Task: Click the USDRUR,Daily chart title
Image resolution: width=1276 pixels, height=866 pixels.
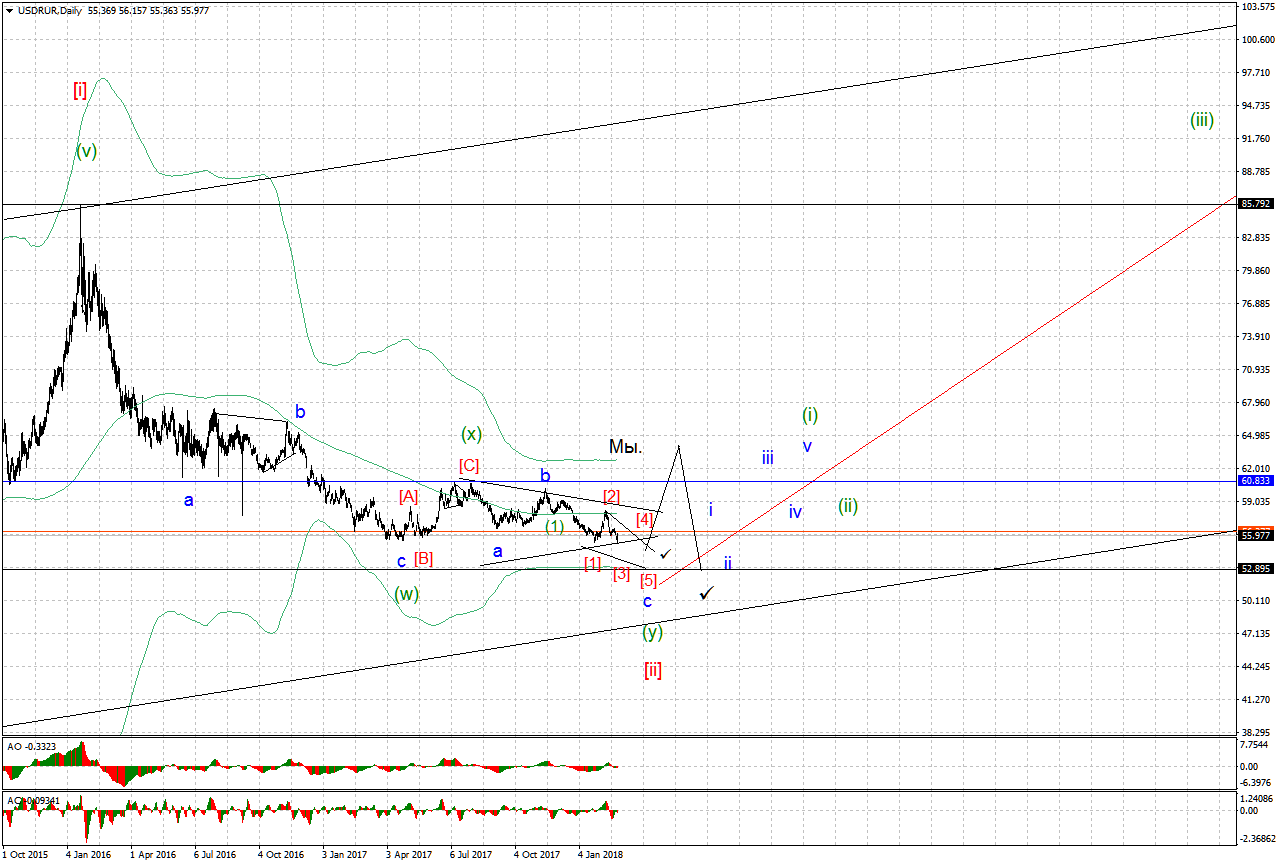Action: tap(51, 10)
